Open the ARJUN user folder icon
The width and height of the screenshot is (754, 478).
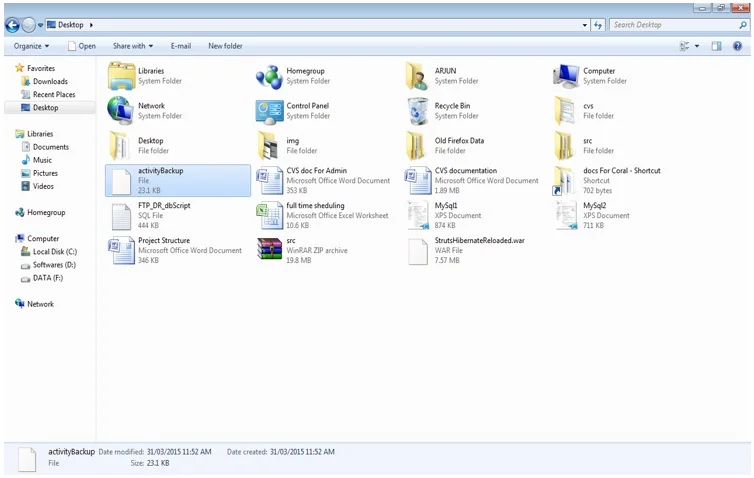417,76
